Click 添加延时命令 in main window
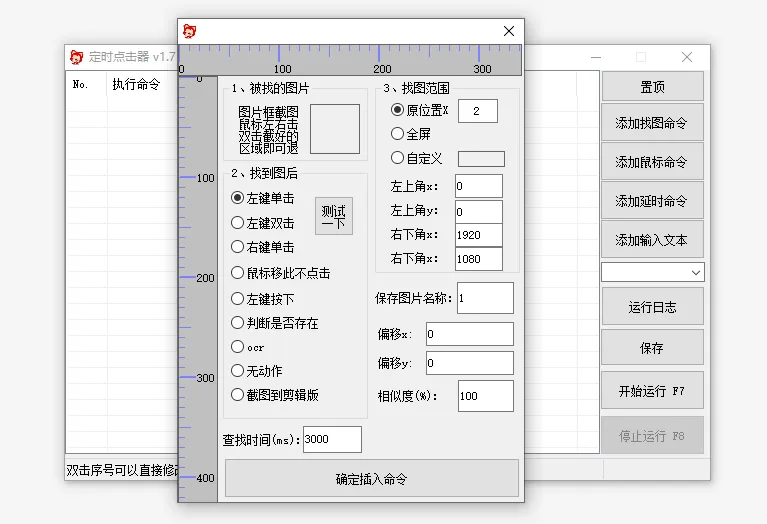The width and height of the screenshot is (767, 524). (x=653, y=201)
